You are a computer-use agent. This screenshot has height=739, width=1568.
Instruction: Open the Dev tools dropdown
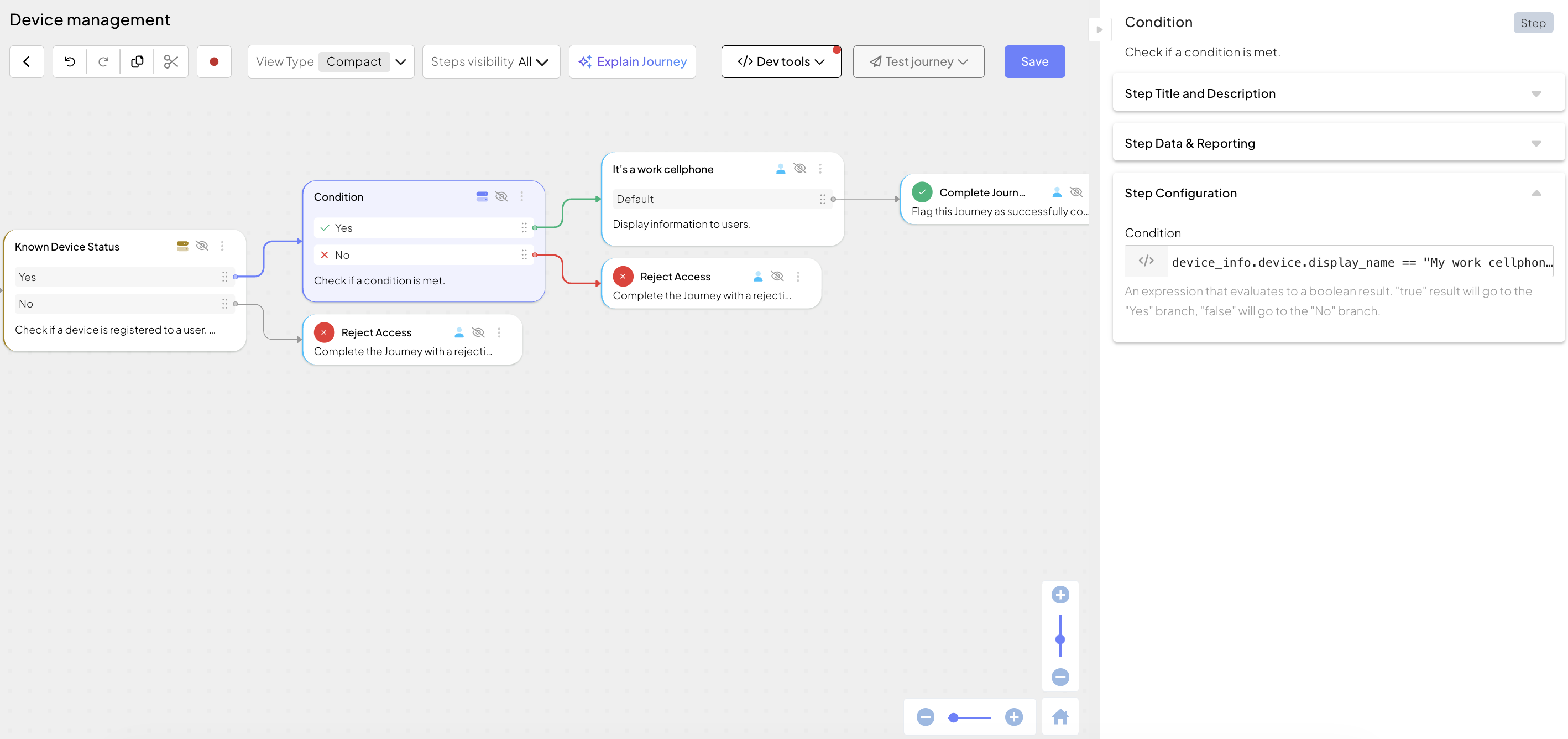[781, 61]
